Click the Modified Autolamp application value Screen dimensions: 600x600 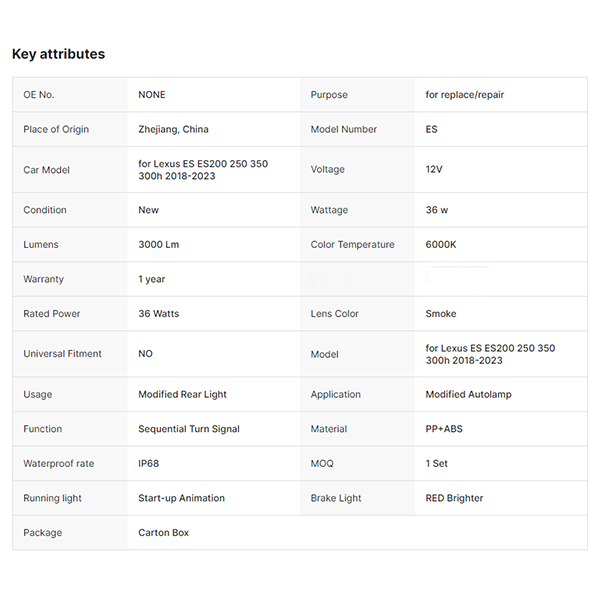468,394
